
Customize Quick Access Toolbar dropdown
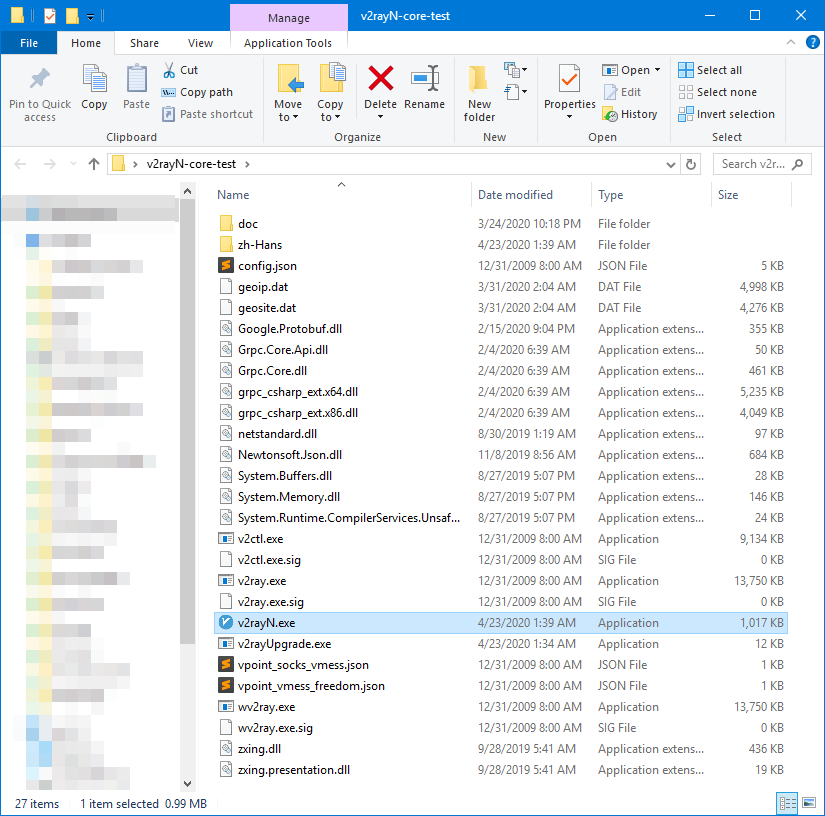pyautogui.click(x=90, y=17)
